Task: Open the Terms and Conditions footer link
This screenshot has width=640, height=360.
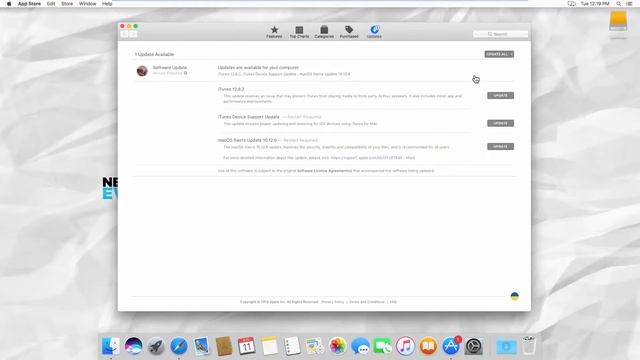Action: [367, 302]
